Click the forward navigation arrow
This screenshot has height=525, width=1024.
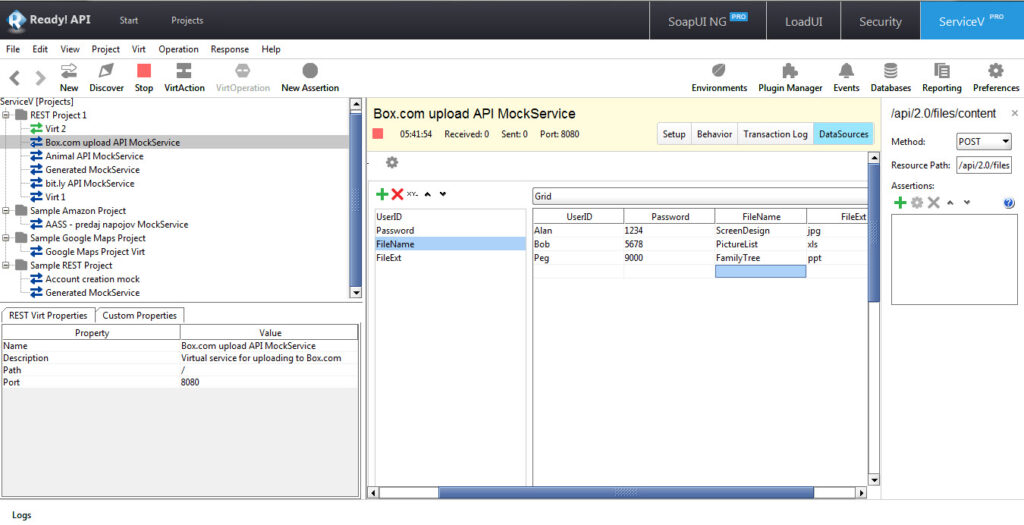coord(40,78)
